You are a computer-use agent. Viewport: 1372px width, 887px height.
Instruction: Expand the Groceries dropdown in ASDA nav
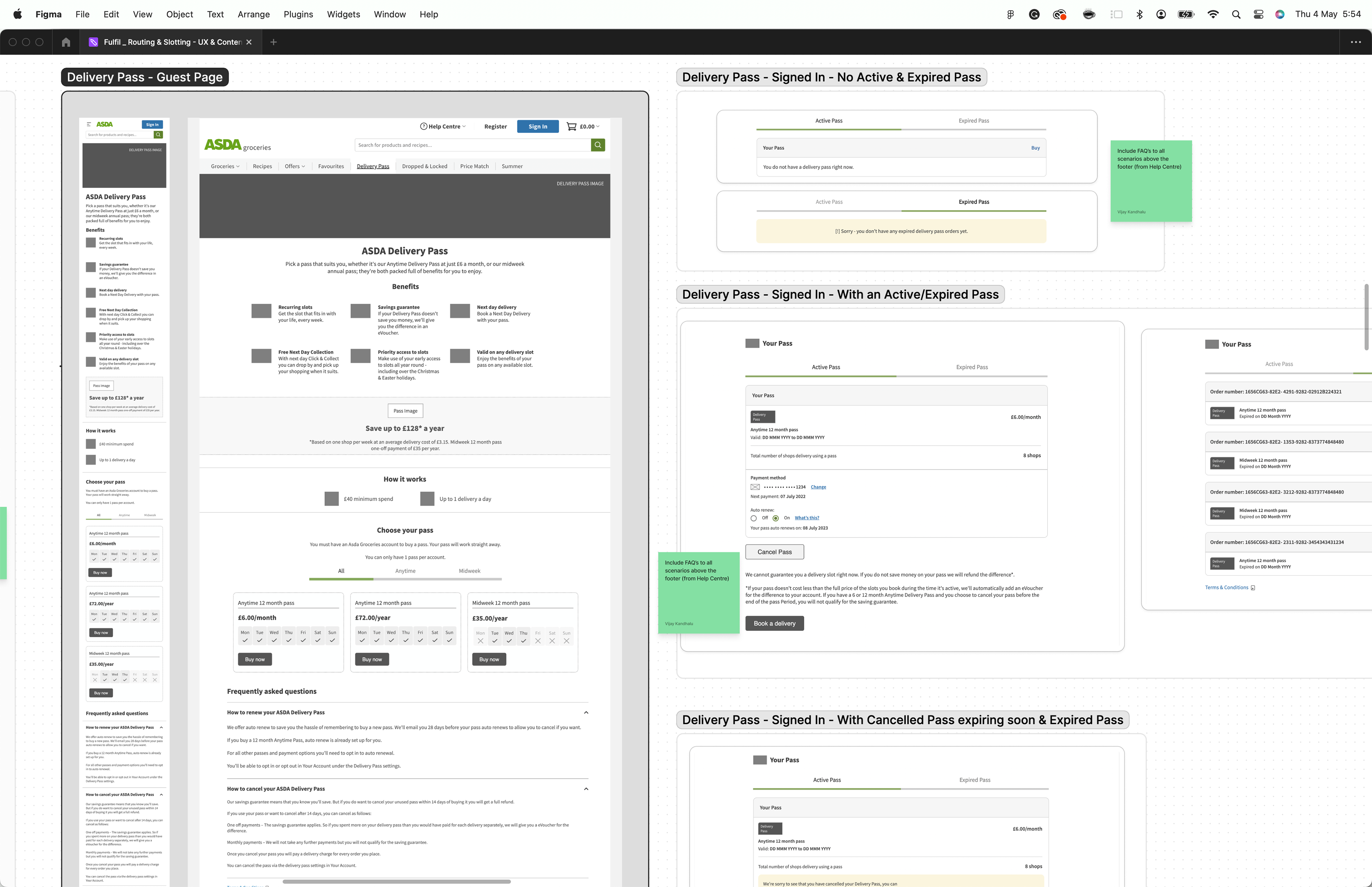click(225, 167)
